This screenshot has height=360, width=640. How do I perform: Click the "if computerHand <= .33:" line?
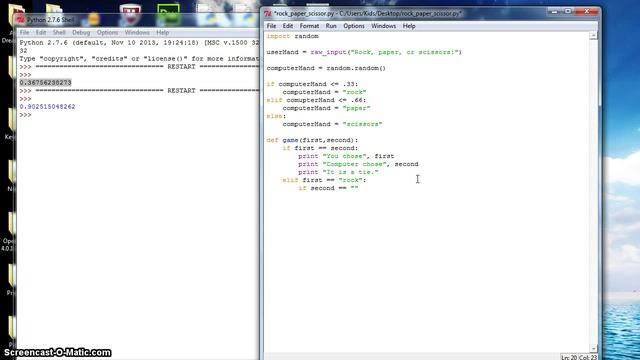coord(312,84)
